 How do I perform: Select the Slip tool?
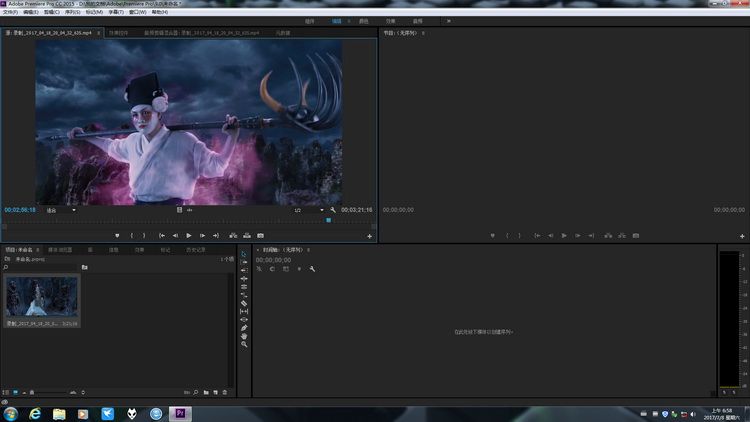(x=244, y=311)
